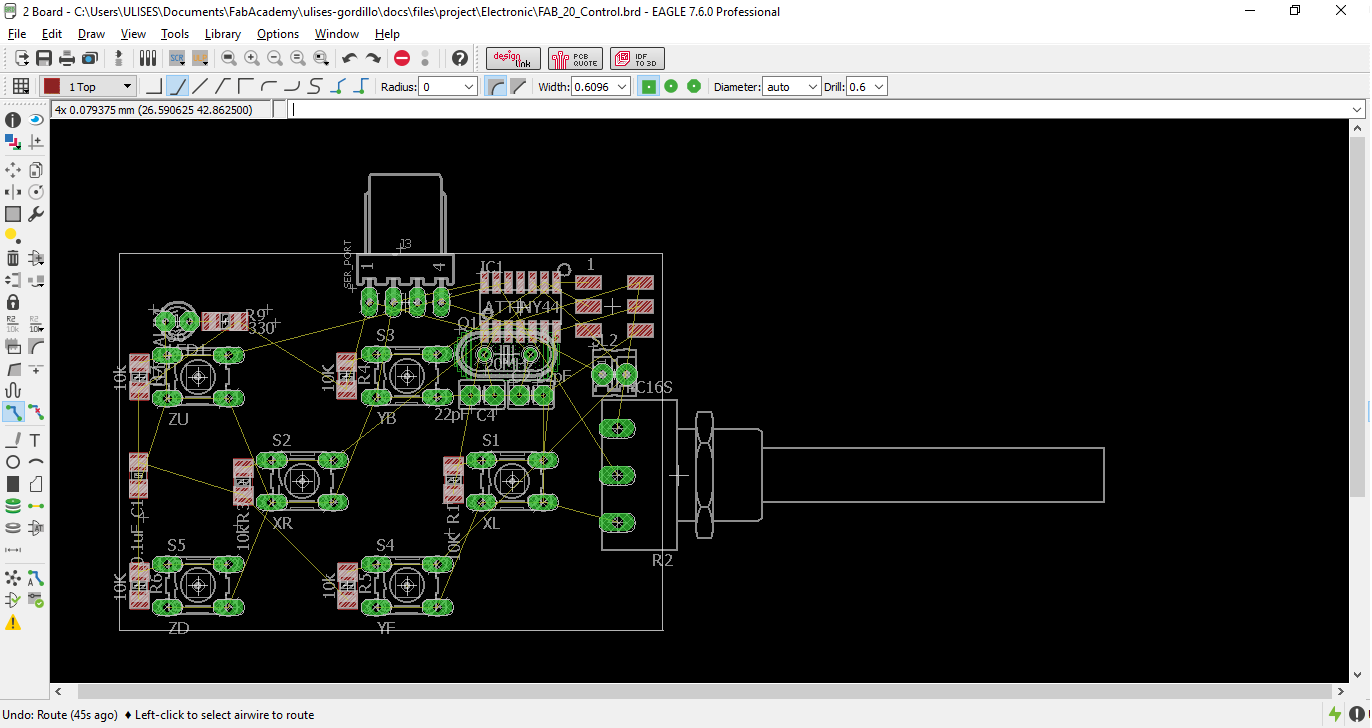
Task: Open the Library menu
Action: [222, 34]
